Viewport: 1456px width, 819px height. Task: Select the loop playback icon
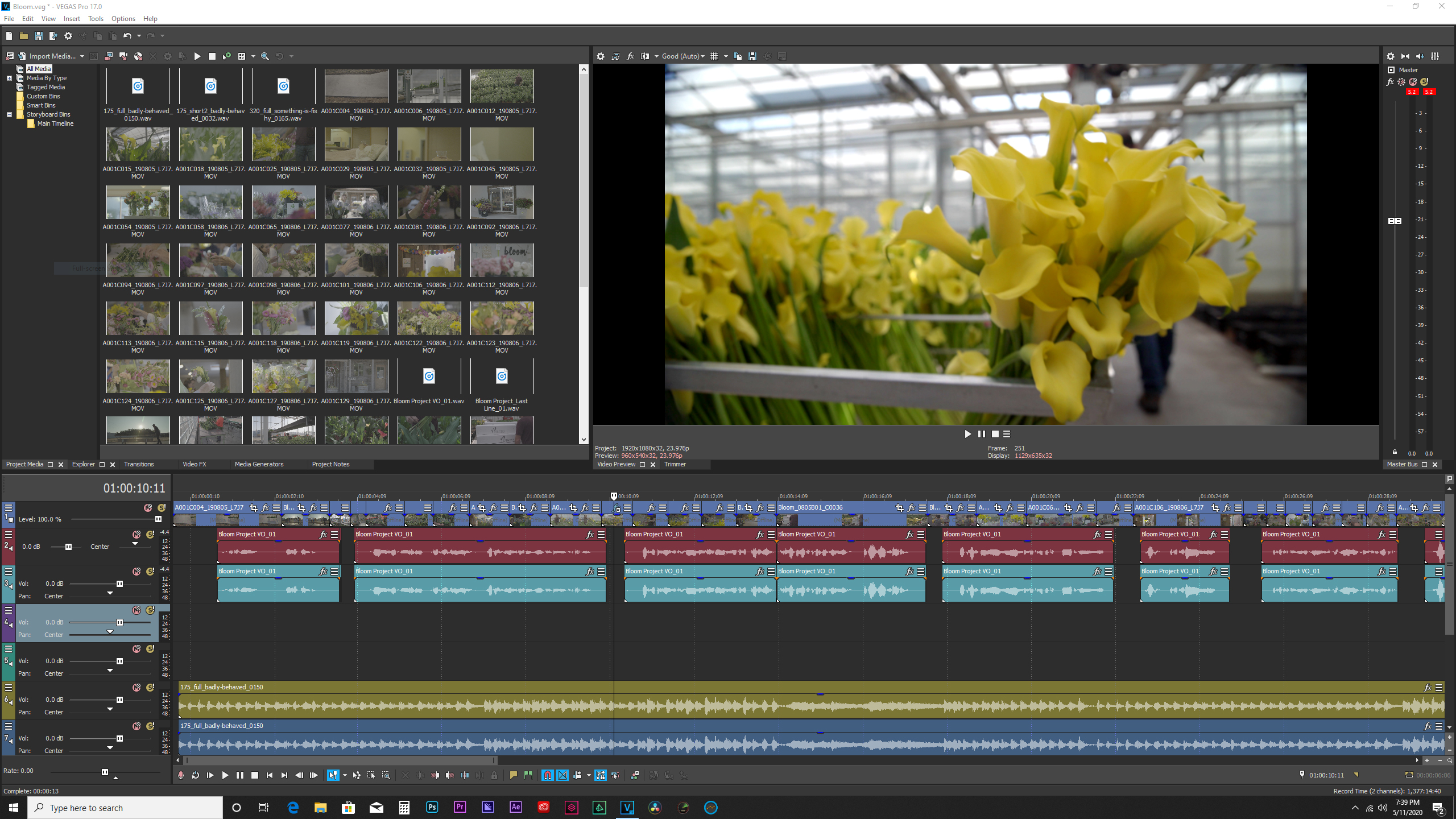pyautogui.click(x=196, y=775)
